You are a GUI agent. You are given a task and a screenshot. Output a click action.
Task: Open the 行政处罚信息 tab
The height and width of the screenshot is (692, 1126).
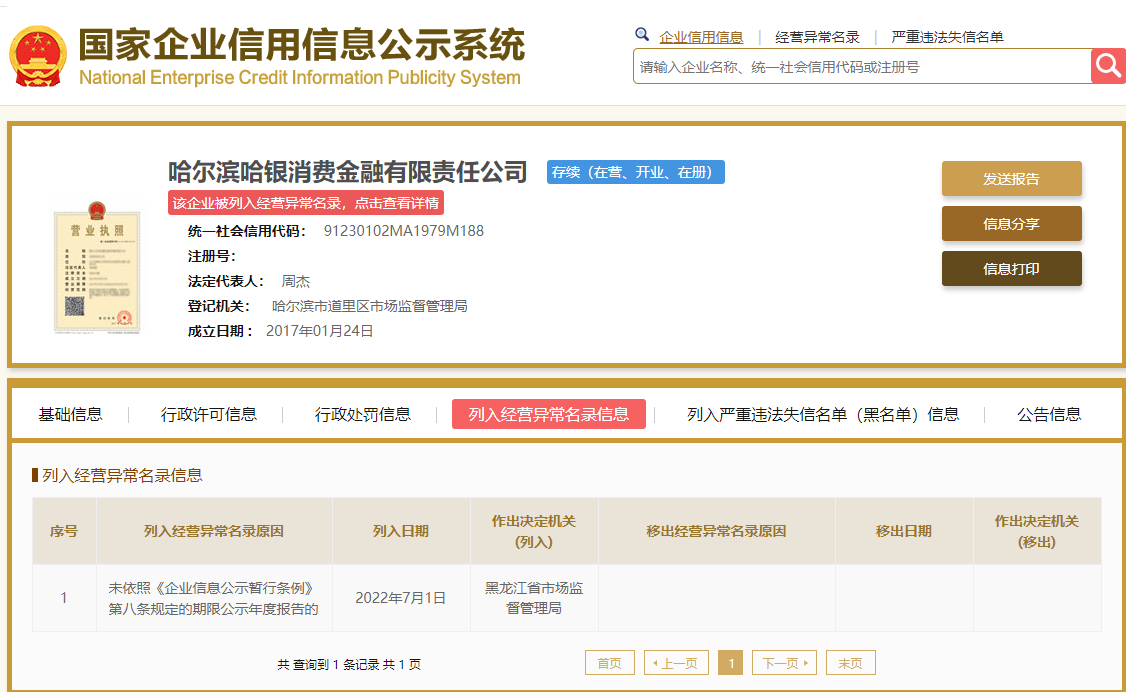[363, 414]
